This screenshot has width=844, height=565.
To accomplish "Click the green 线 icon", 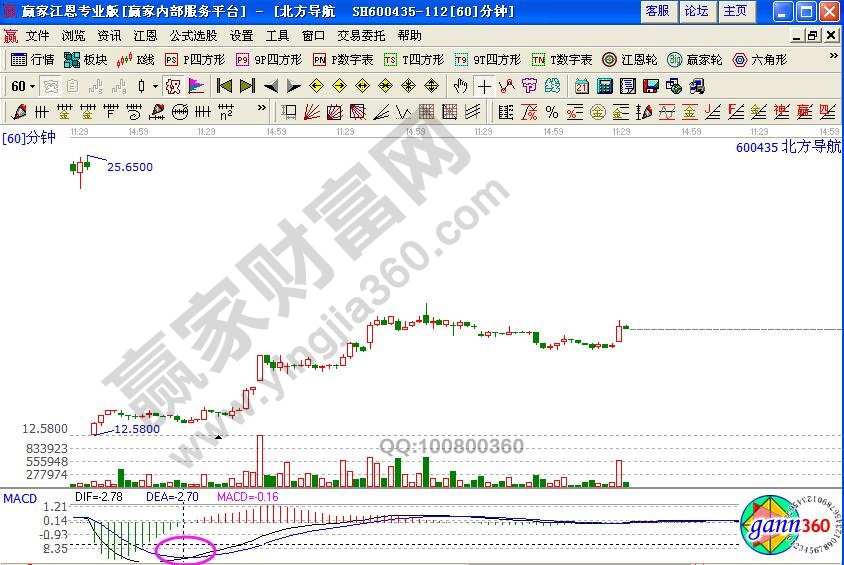I will (x=553, y=86).
